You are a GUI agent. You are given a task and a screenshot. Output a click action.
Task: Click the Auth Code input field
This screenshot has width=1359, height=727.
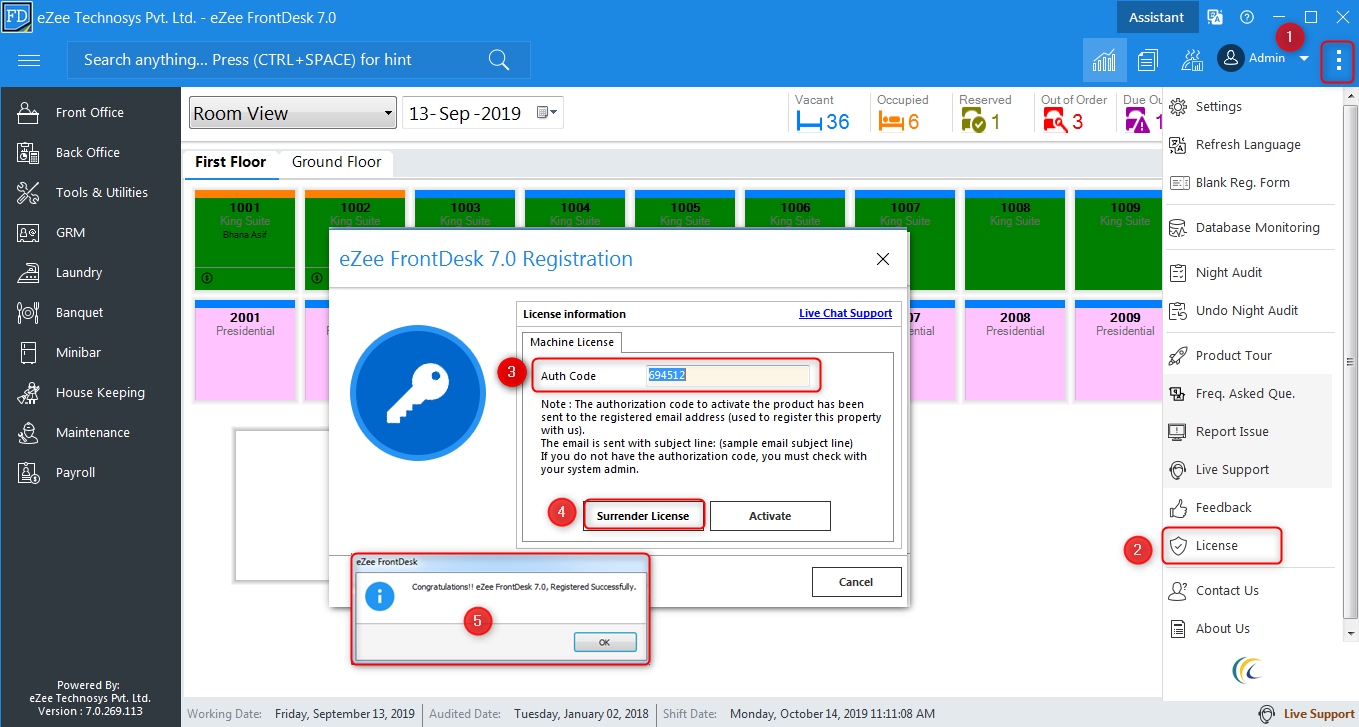click(728, 375)
